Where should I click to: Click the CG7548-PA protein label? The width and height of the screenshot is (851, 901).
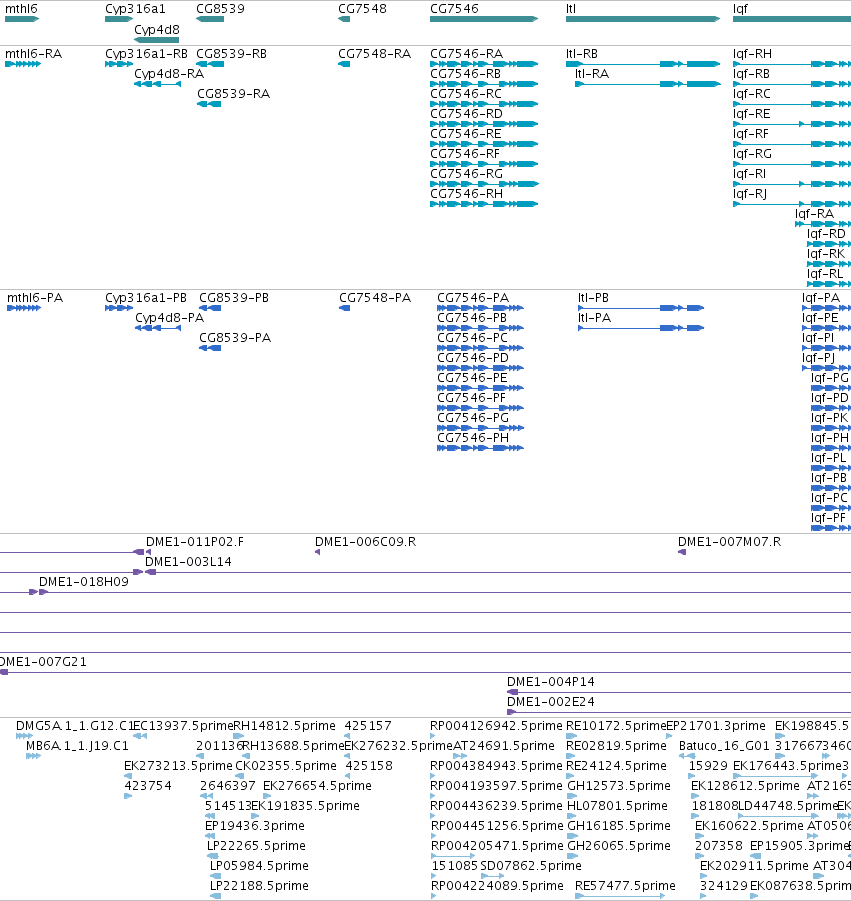pos(375,298)
